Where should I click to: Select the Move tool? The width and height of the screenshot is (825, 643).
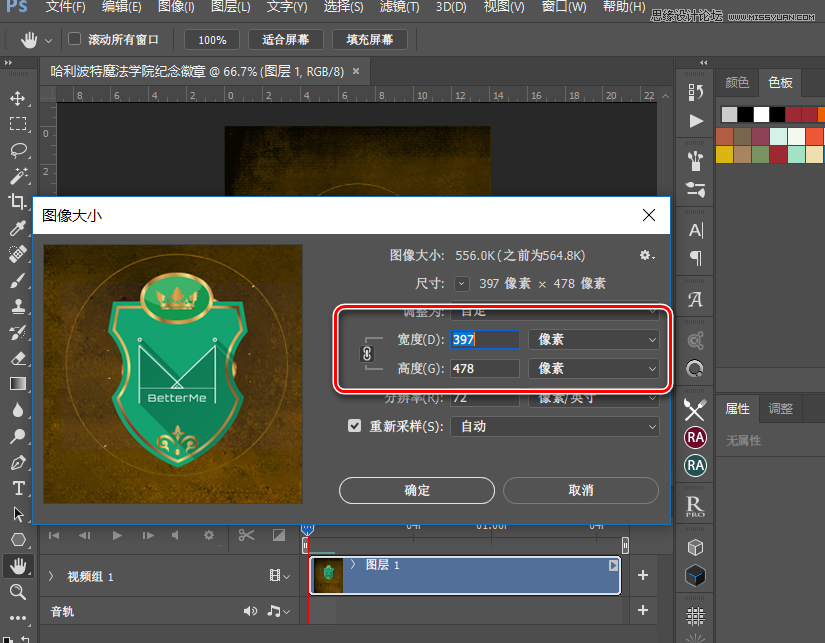(x=18, y=99)
